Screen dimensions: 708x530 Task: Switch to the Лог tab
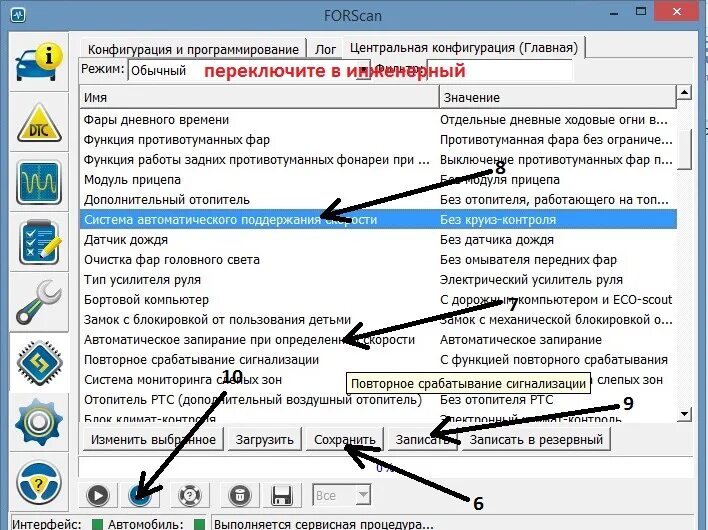click(x=325, y=49)
